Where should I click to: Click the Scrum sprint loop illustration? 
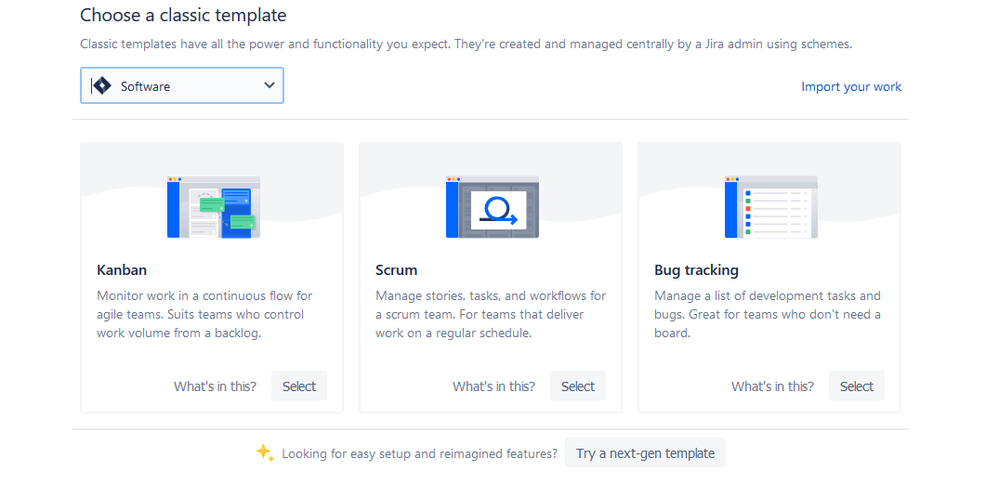(492, 207)
